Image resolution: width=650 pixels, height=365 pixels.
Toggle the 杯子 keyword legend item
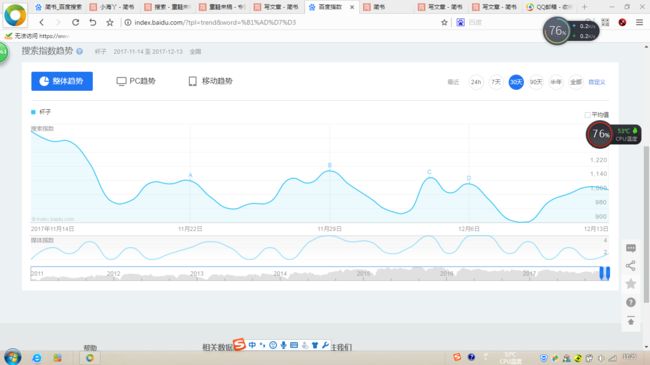(41, 112)
